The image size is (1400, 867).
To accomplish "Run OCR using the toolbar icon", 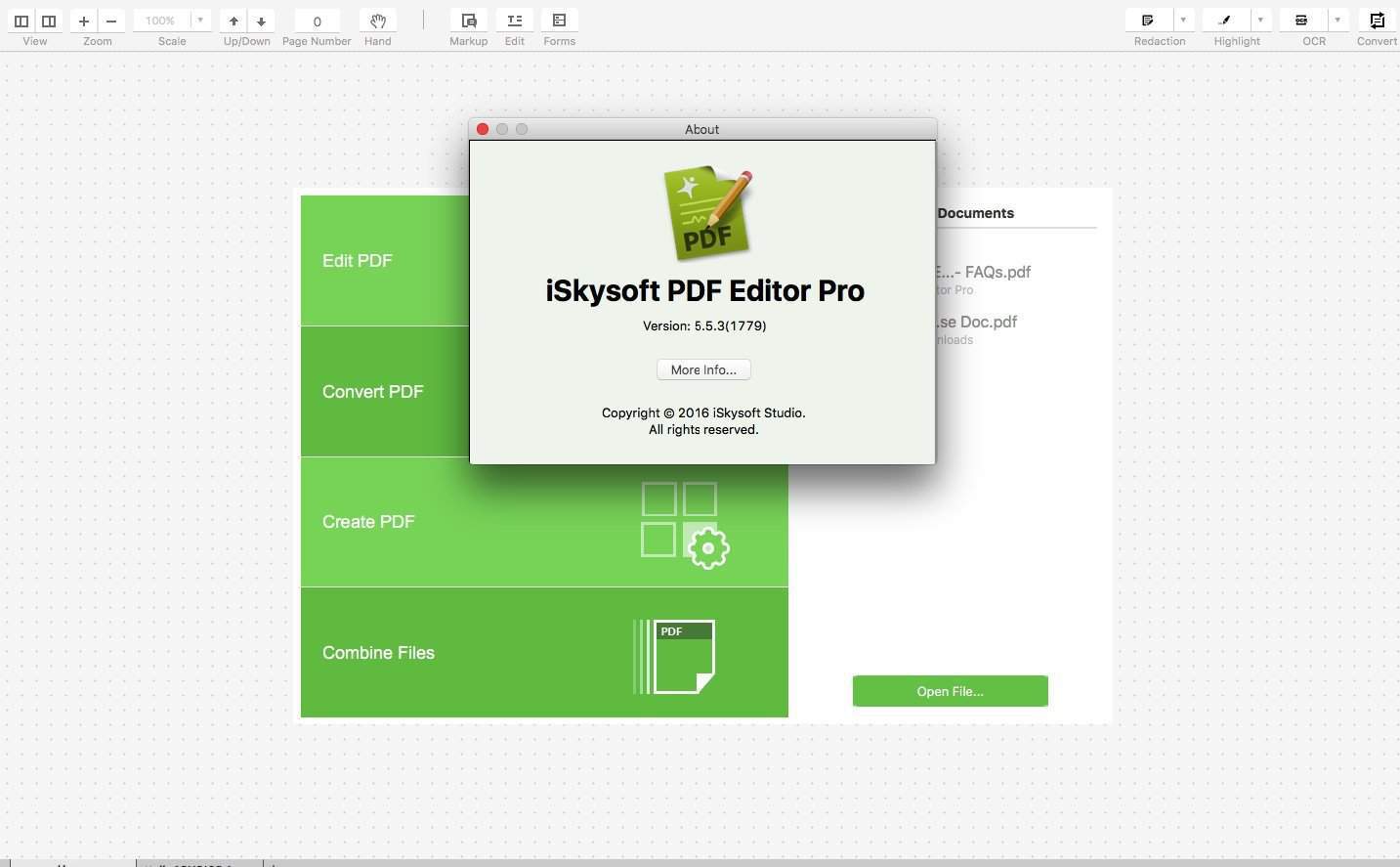I will [x=1301, y=21].
